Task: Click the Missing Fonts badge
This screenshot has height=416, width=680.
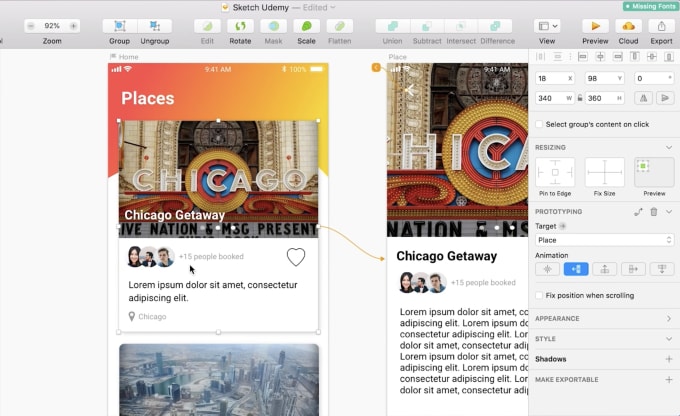Action: pyautogui.click(x=651, y=6)
